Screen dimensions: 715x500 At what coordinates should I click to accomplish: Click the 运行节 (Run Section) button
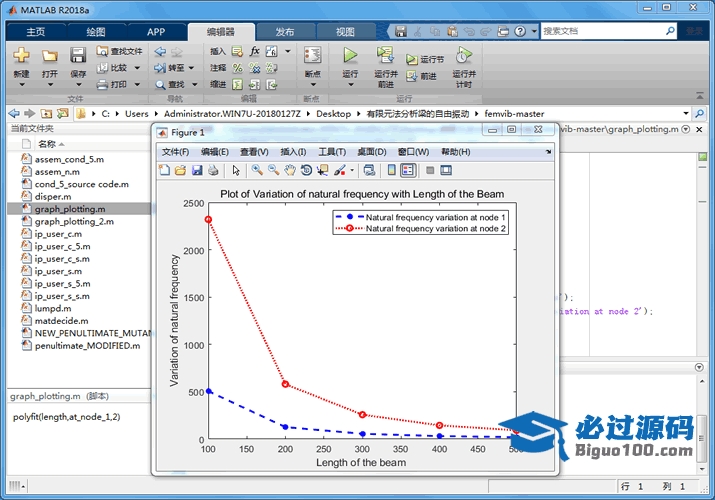[x=425, y=60]
